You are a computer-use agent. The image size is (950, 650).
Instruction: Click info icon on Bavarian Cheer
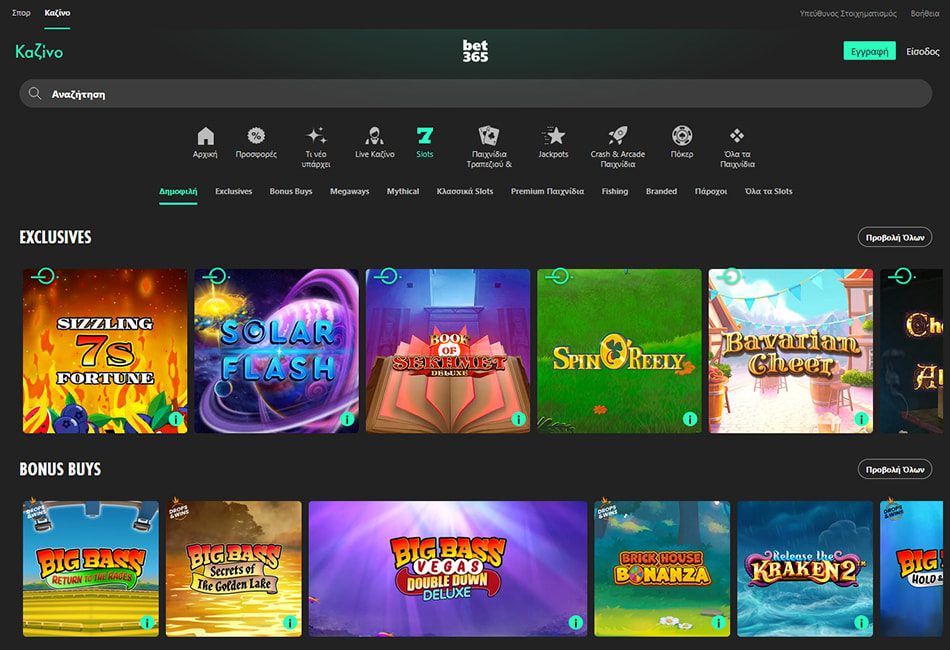pyautogui.click(x=861, y=419)
